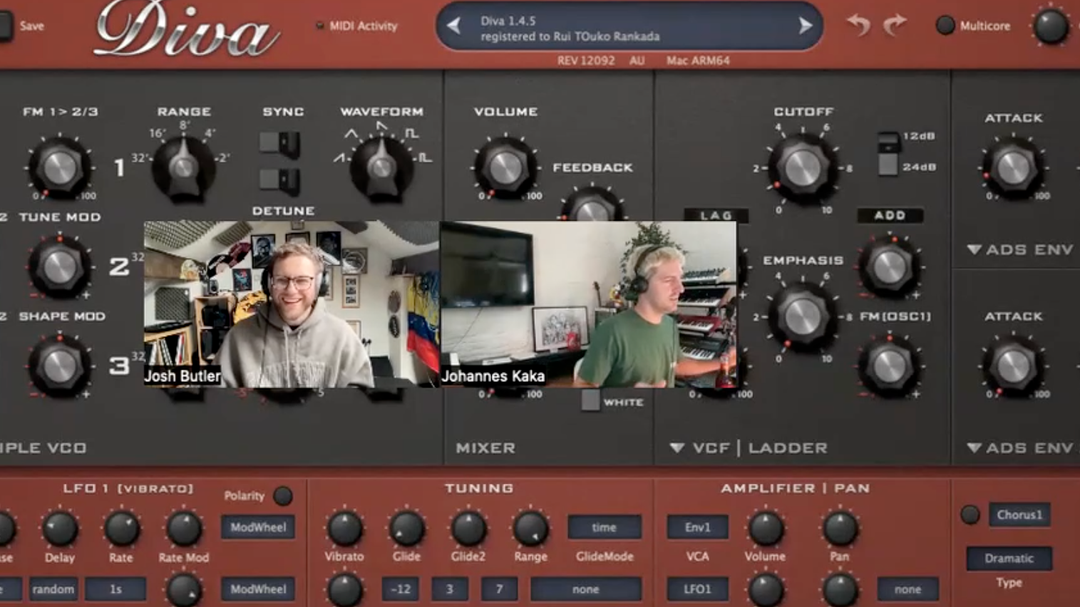1080x607 pixels.
Task: Click the redo arrow icon
Action: click(894, 25)
